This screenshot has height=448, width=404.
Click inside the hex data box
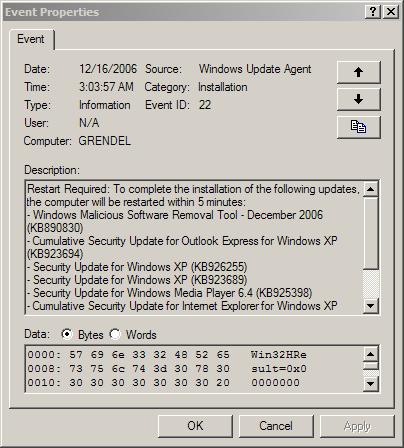tap(194, 369)
